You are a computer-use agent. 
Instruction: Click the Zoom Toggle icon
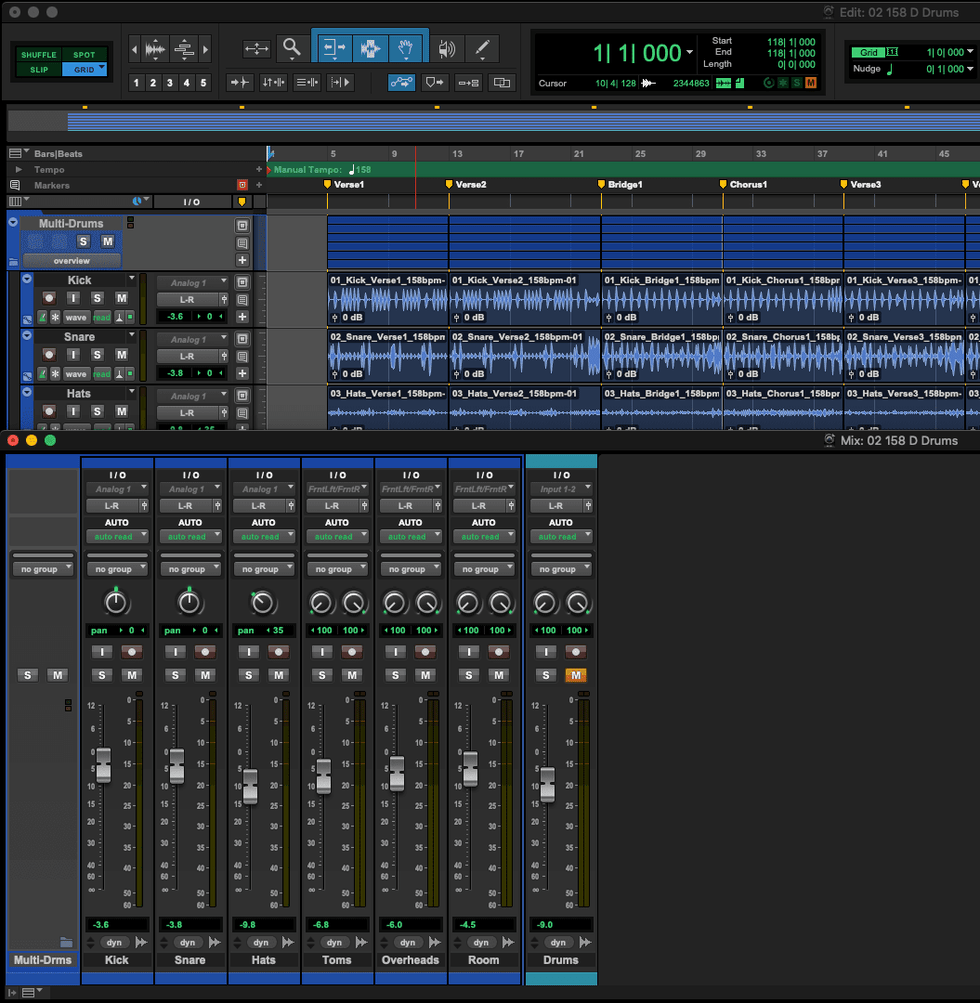257,47
